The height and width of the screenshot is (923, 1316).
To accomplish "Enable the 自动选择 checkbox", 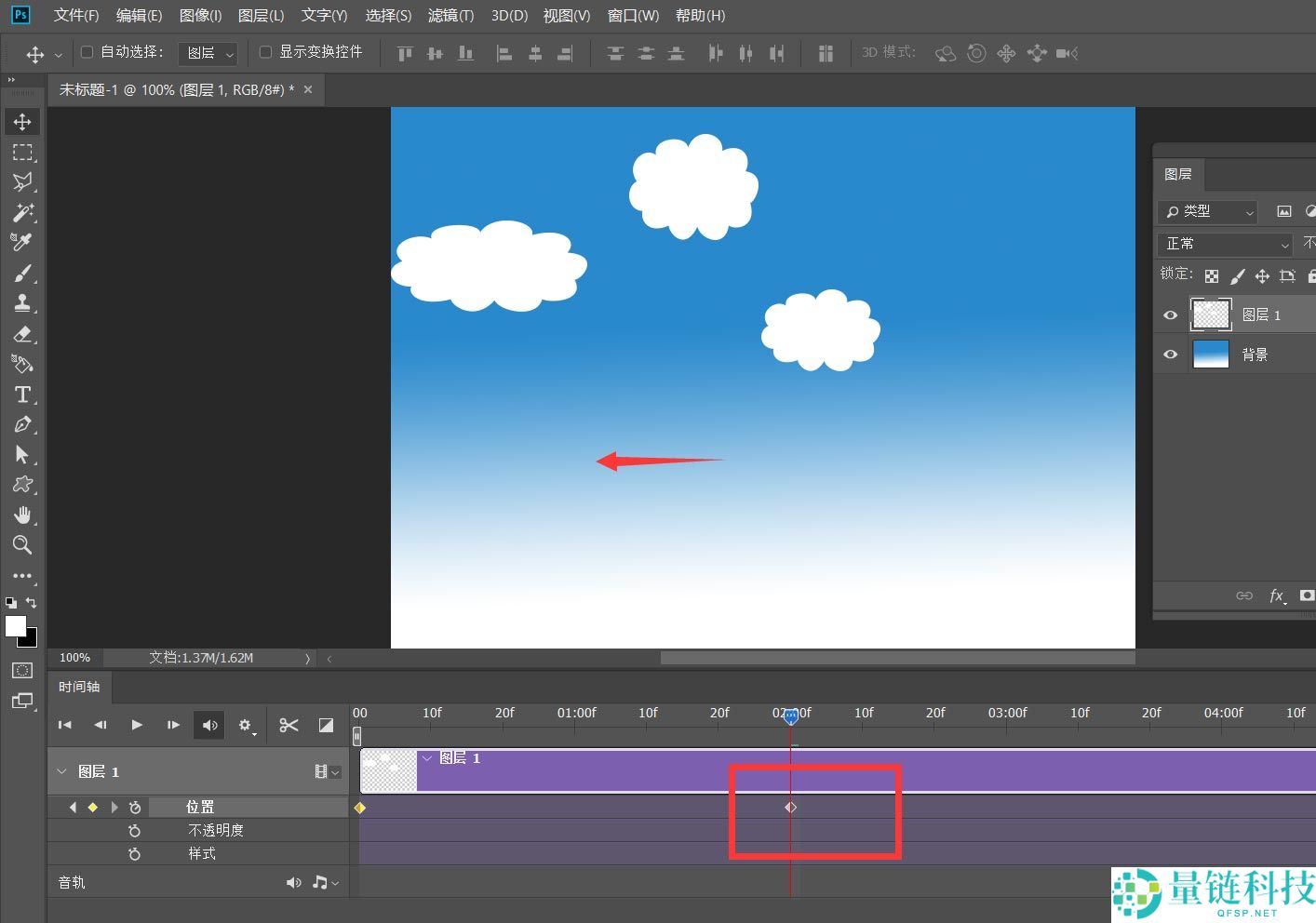I will point(87,52).
